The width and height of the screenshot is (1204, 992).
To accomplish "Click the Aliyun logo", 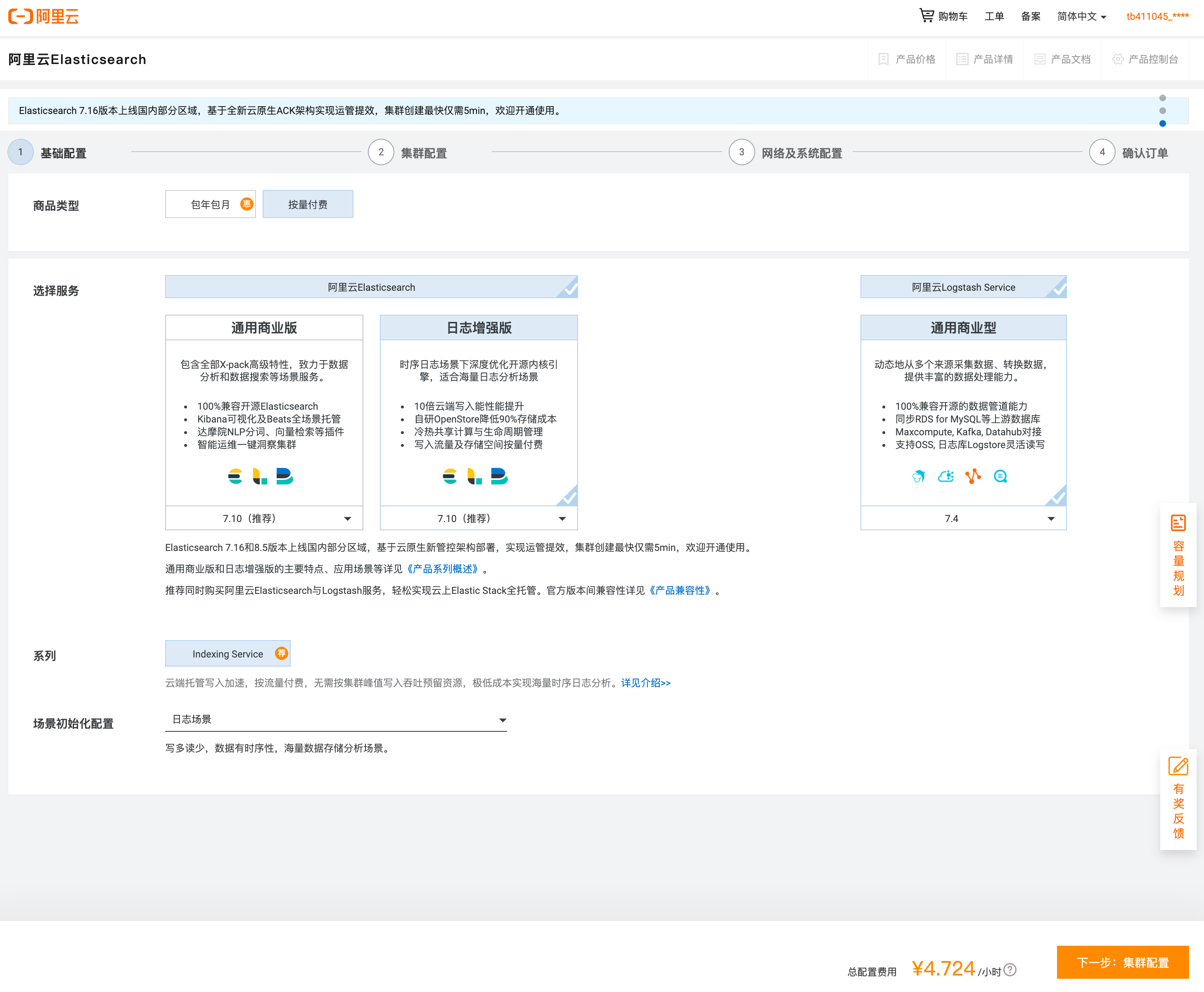I will (x=43, y=16).
